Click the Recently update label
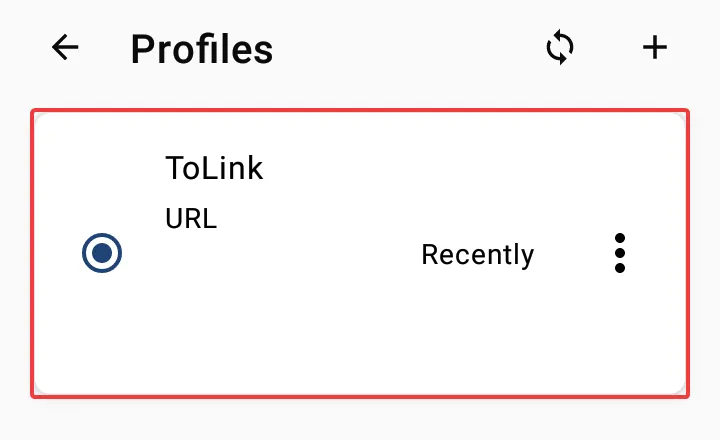Screen dimensions: 720x440 [x=477, y=255]
